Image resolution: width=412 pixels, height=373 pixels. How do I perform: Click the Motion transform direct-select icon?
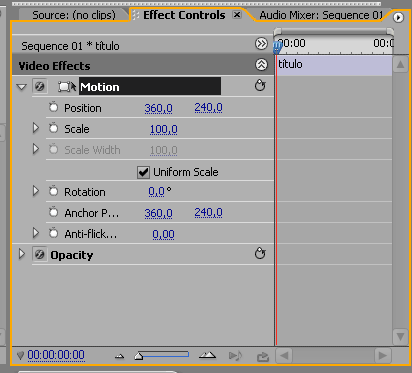click(67, 87)
